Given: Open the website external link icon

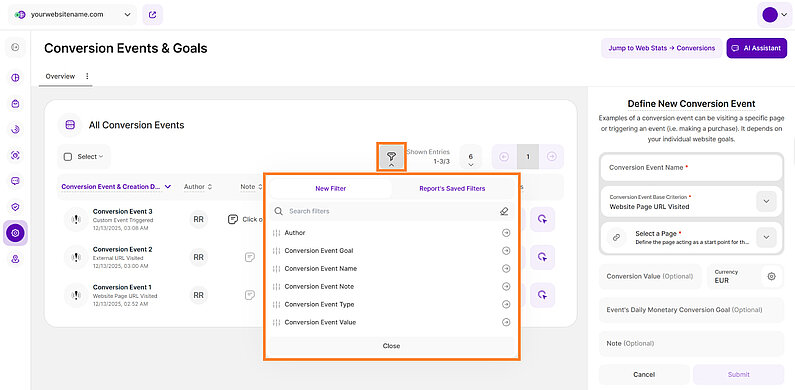Looking at the screenshot, I should tap(153, 15).
